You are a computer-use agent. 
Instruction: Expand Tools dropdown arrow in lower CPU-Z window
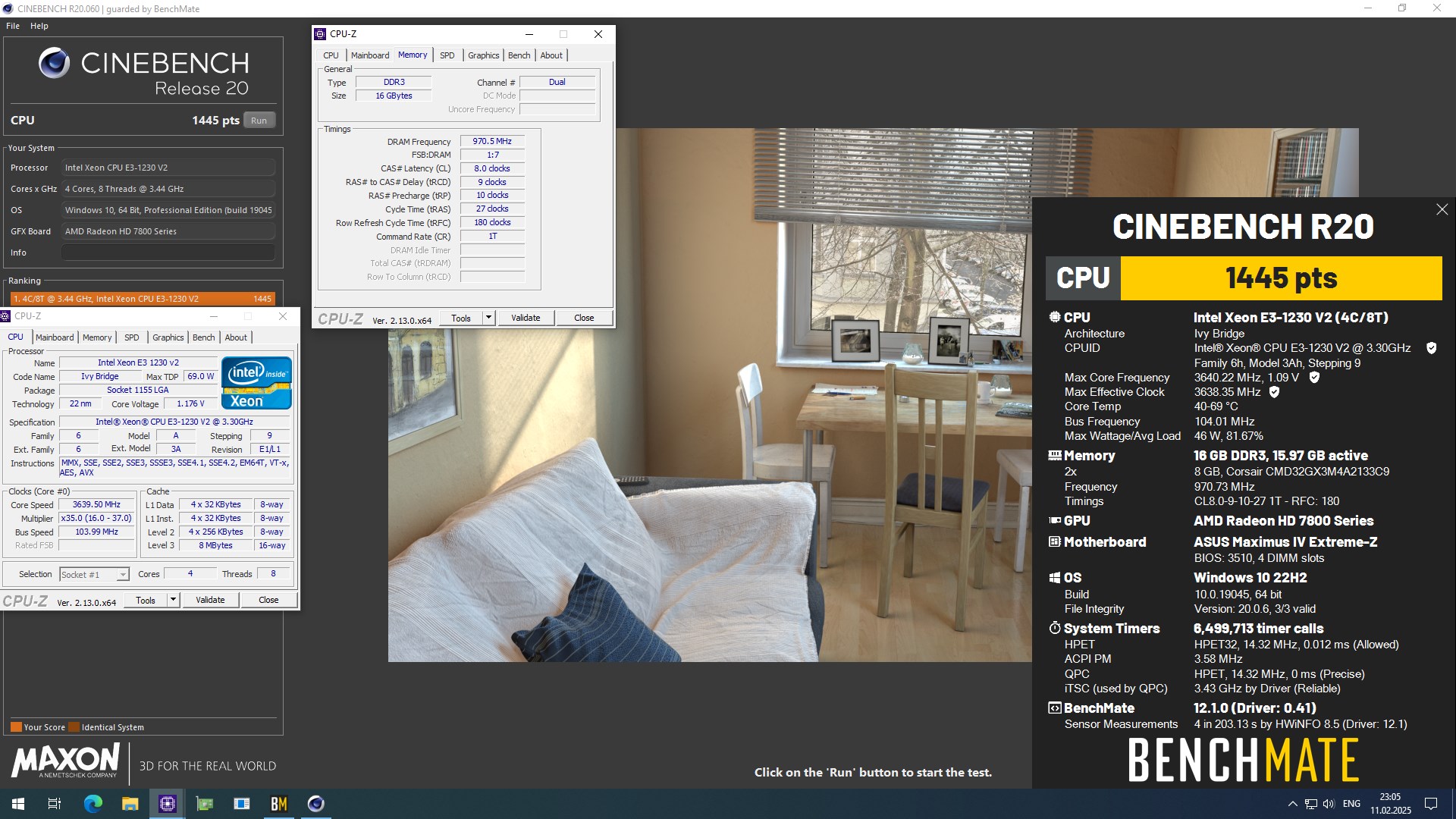[173, 601]
